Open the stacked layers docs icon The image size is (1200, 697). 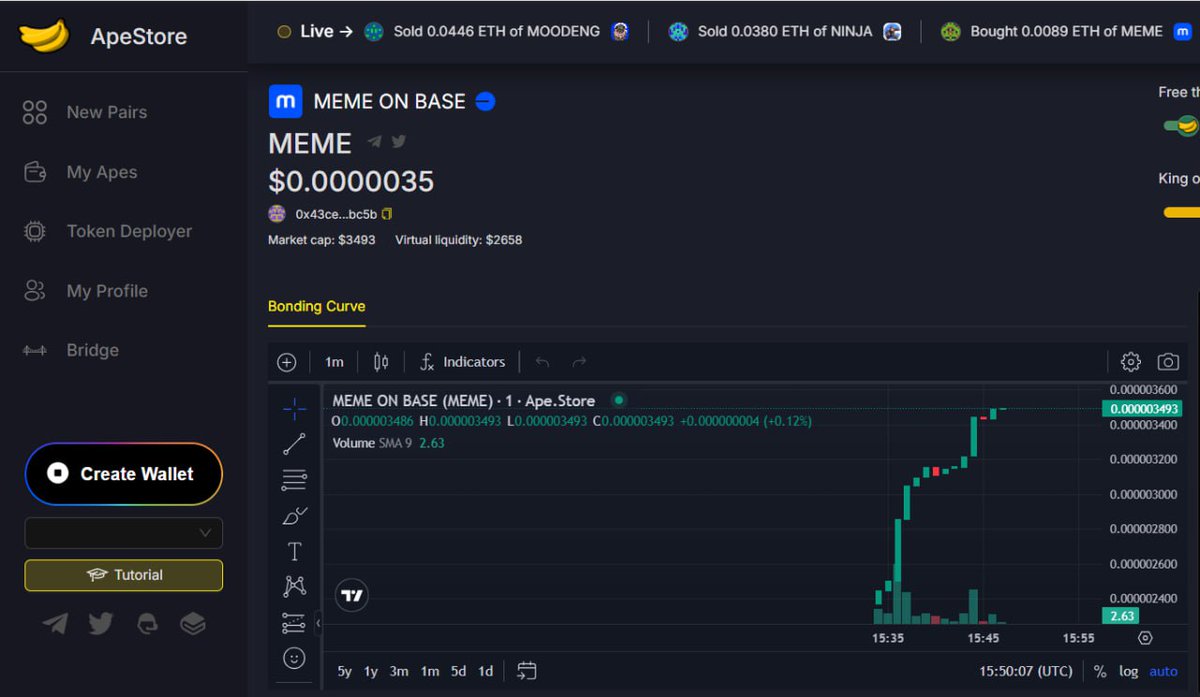pos(193,624)
